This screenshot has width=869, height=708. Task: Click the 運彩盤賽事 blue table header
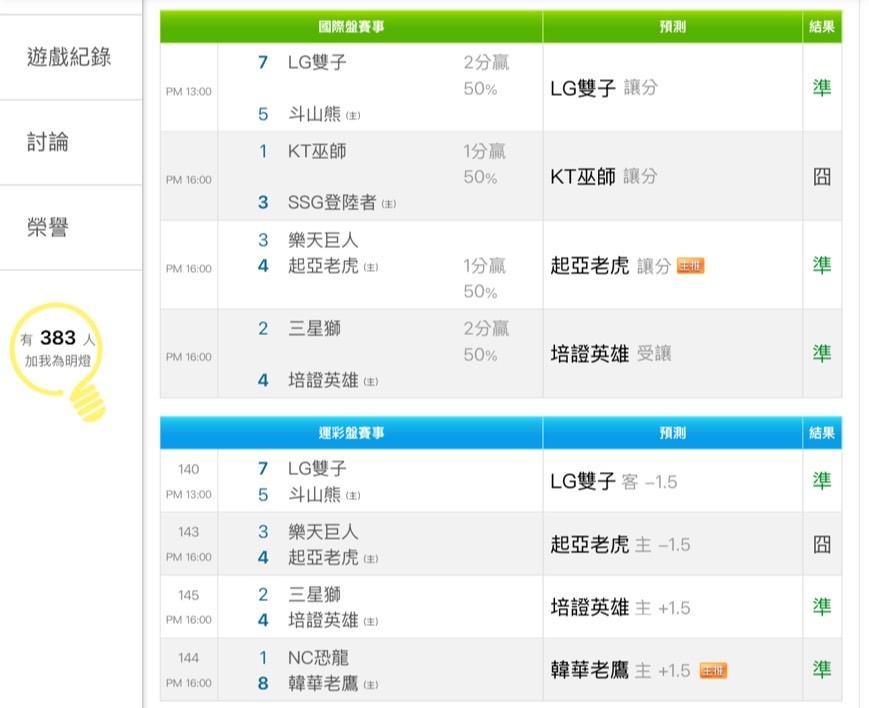[351, 433]
